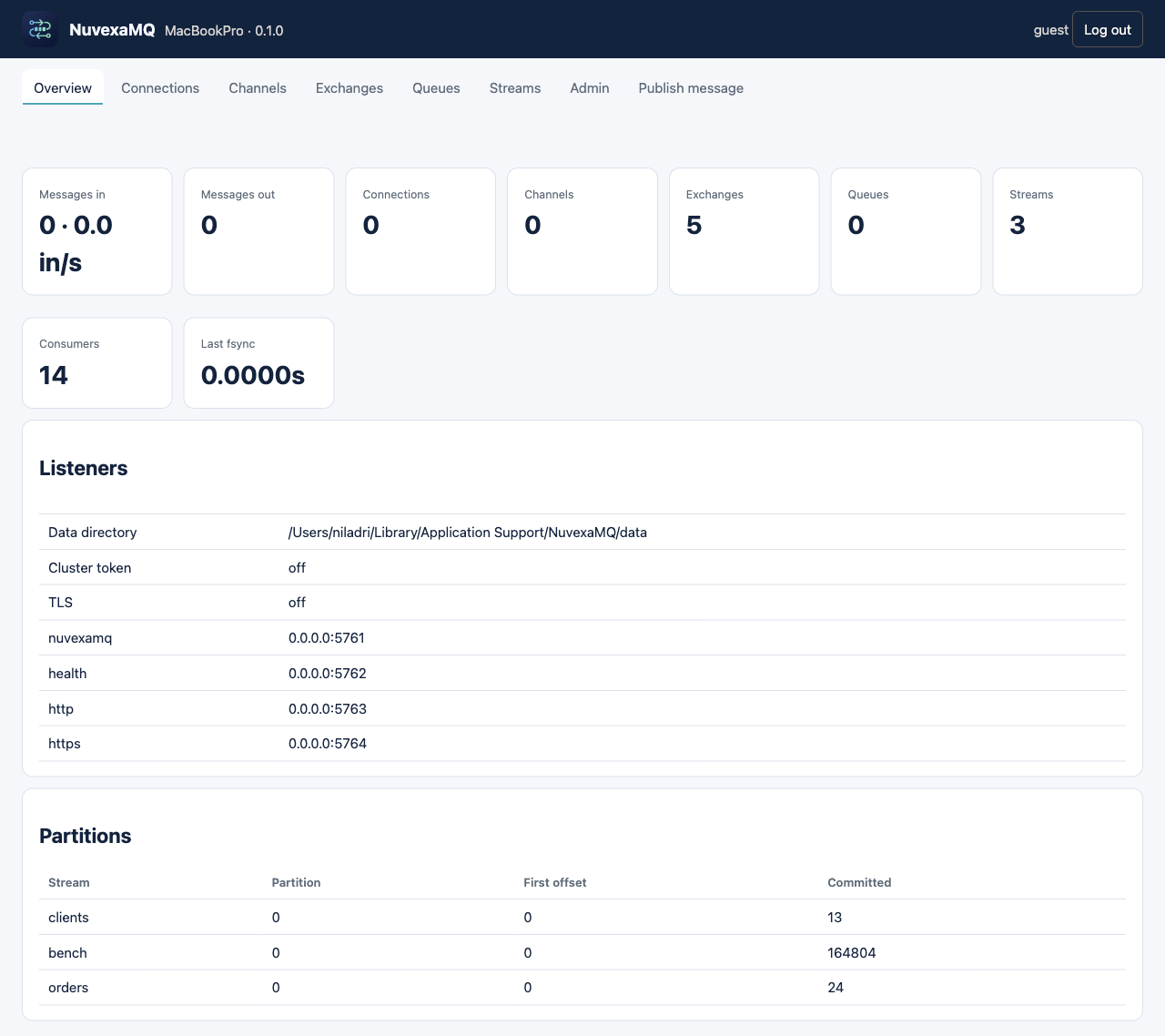This screenshot has height=1036, width=1165.
Task: Switch to the Streams tab
Action: tap(515, 88)
